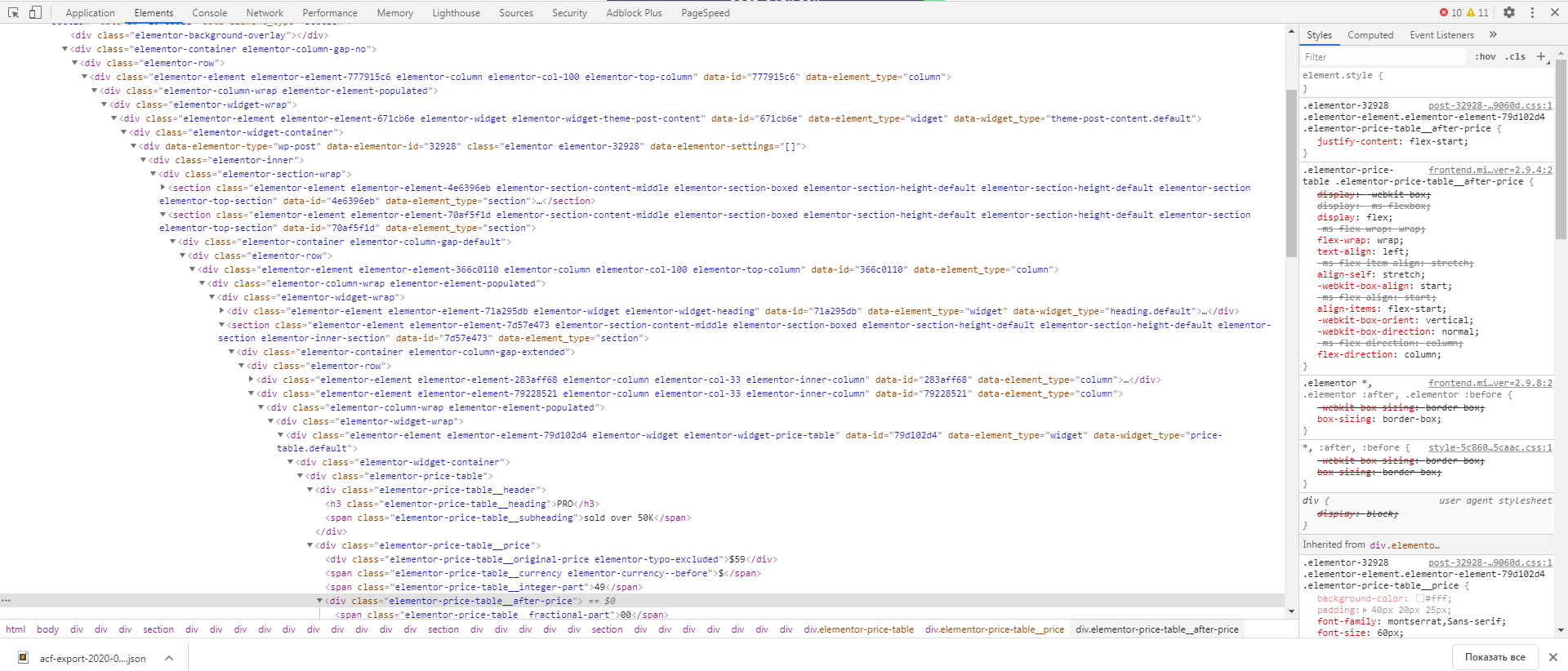Open the Security panel
This screenshot has height=671, width=1568.
pos(569,13)
